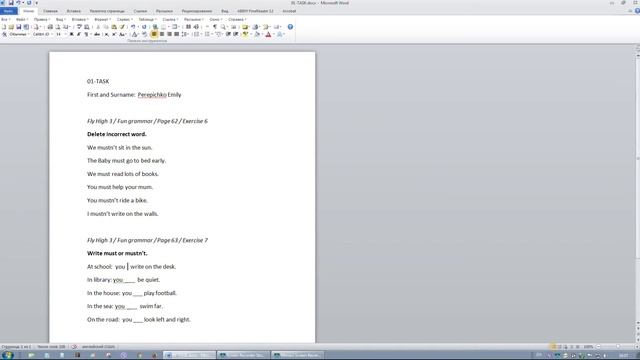The height and width of the screenshot is (360, 640).
Task: Toggle Center alignment
Action: tap(162, 34)
